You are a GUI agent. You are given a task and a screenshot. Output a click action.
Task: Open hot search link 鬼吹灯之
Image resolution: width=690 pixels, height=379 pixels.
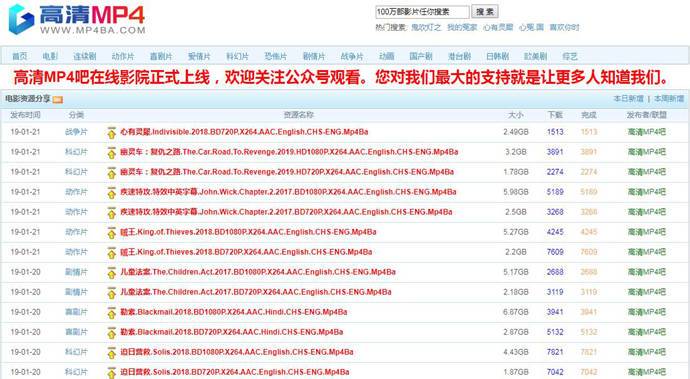point(426,27)
